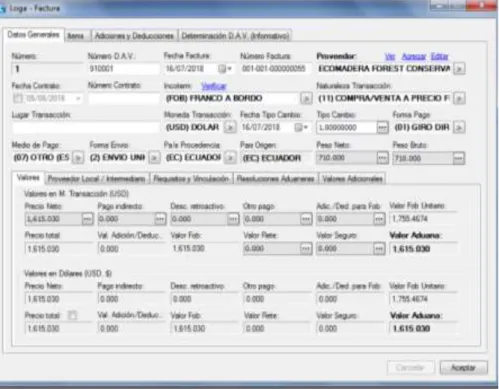Select the Valores sub-tab
Image resolution: width=499 pixels, height=389 pixels.
[28, 178]
